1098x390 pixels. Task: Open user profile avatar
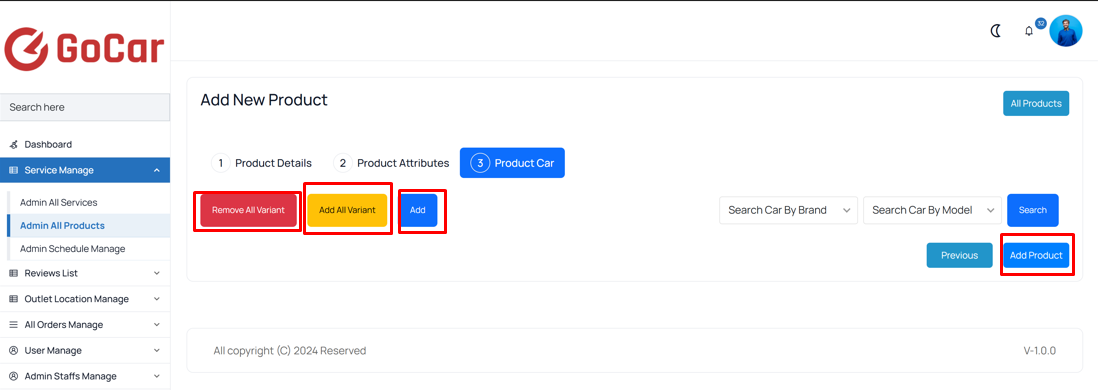tap(1066, 31)
